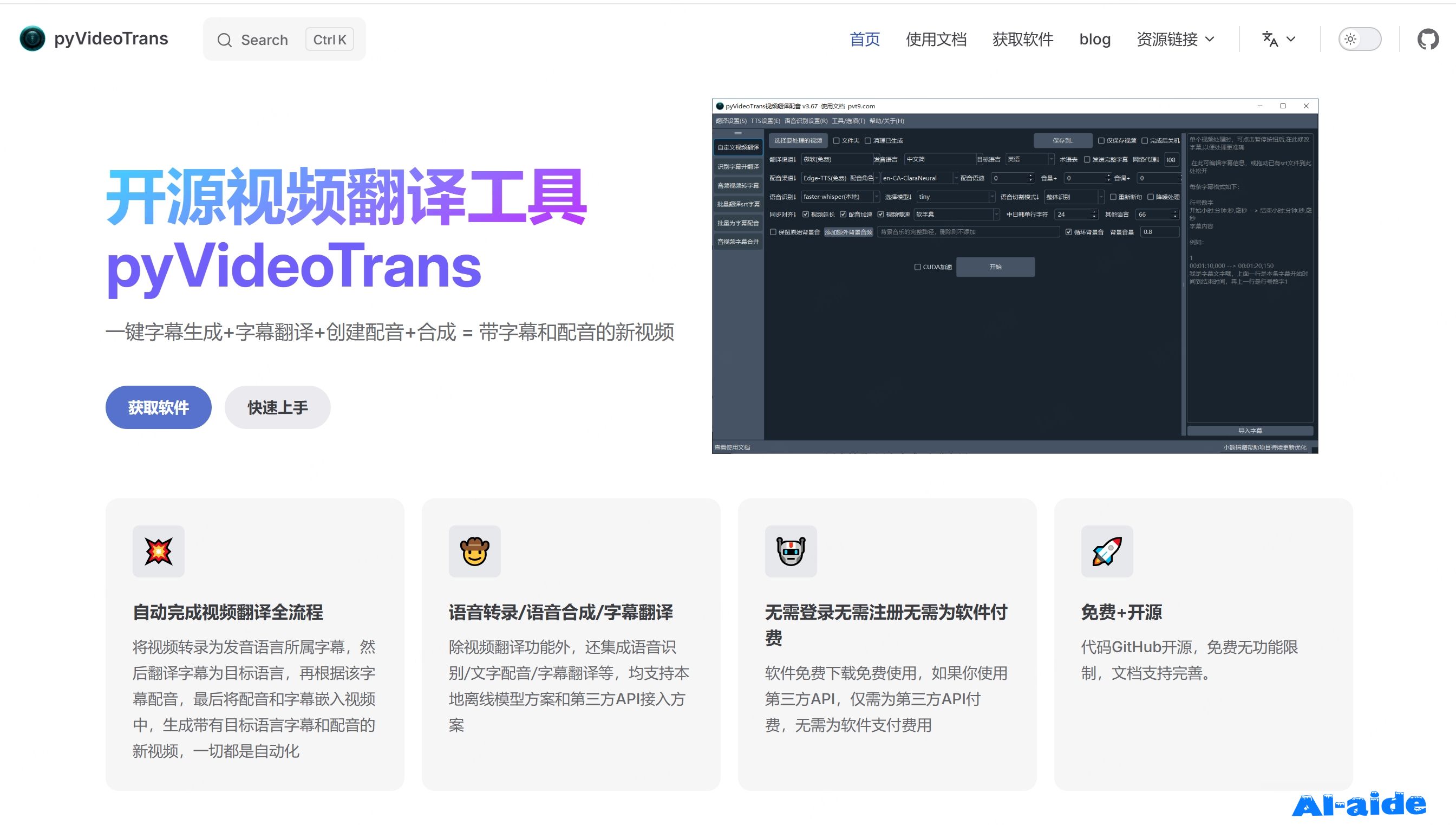Image resolution: width=1456 pixels, height=825 pixels.
Task: Select the 音视频字幕合并 sidebar tab
Action: point(738,242)
